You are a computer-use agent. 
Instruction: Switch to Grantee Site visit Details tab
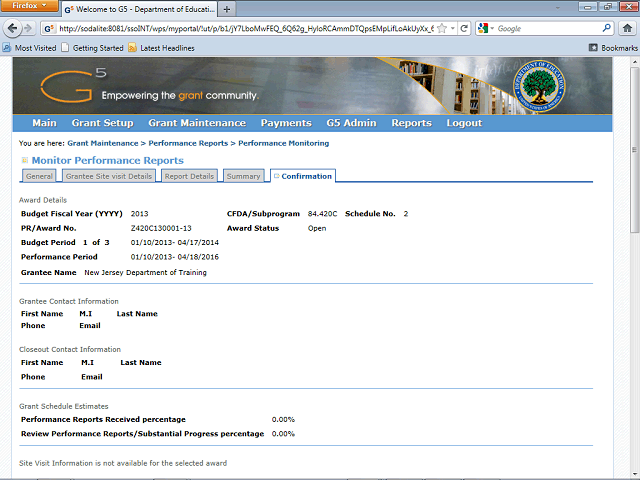point(109,176)
